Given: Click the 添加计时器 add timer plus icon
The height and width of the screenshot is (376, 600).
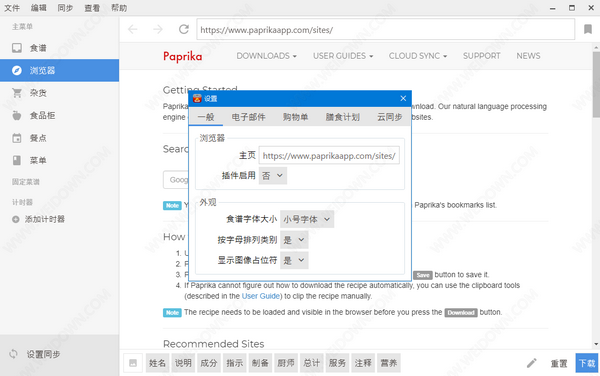Looking at the screenshot, I should pyautogui.click(x=15, y=219).
